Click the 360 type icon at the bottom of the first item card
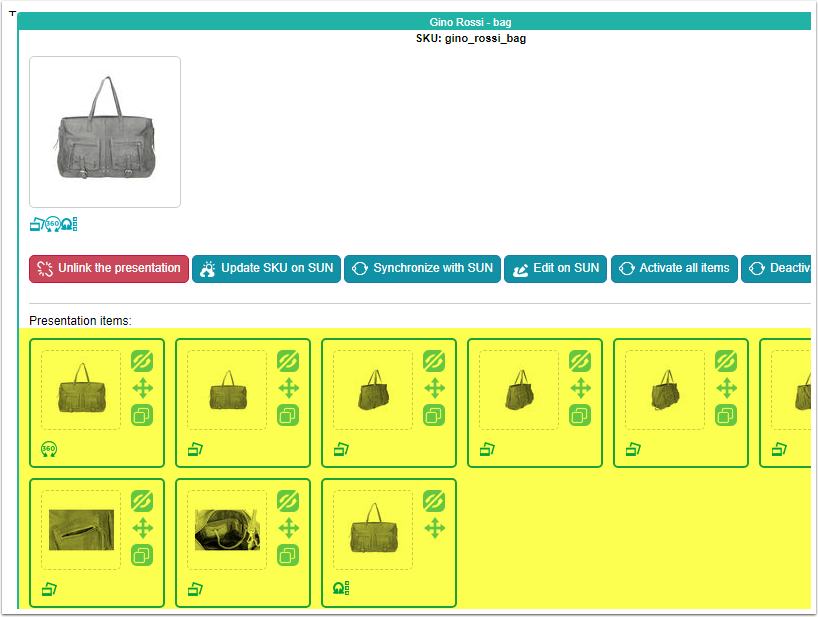818x617 pixels. [x=49, y=449]
